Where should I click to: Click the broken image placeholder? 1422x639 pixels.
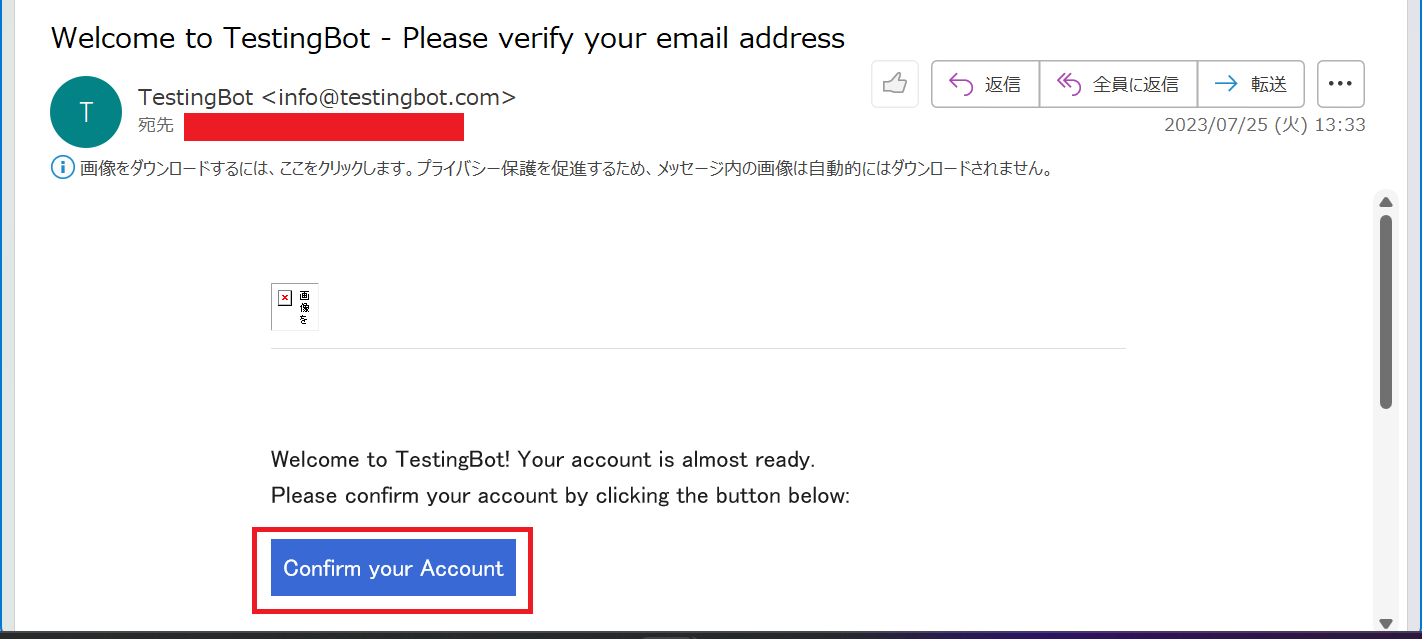tap(295, 306)
